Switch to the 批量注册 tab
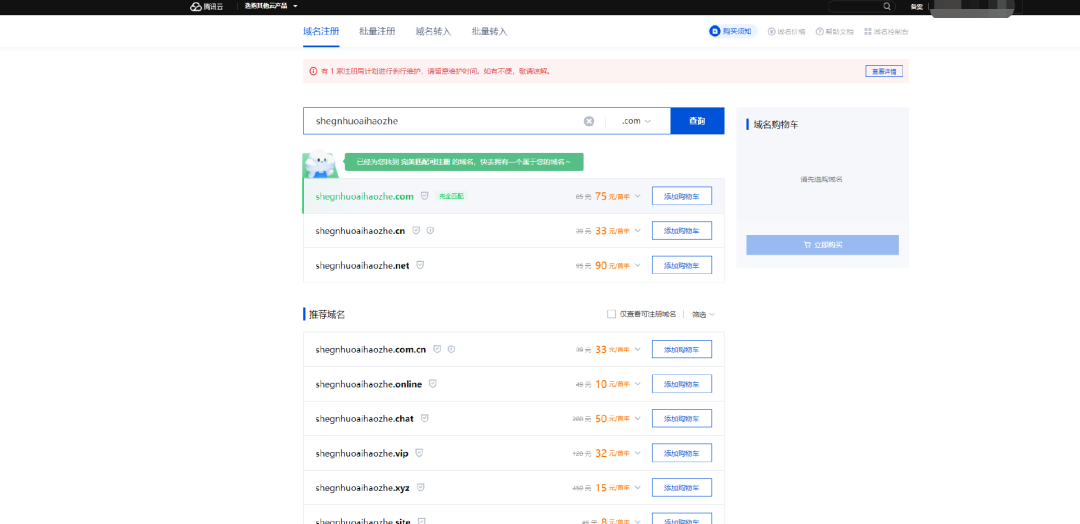Screen dimensions: 1080x524 (377, 32)
